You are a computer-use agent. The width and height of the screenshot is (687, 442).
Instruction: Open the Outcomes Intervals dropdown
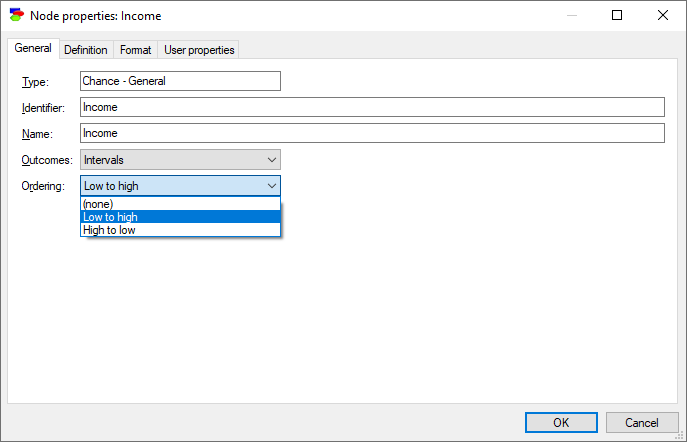[180, 160]
